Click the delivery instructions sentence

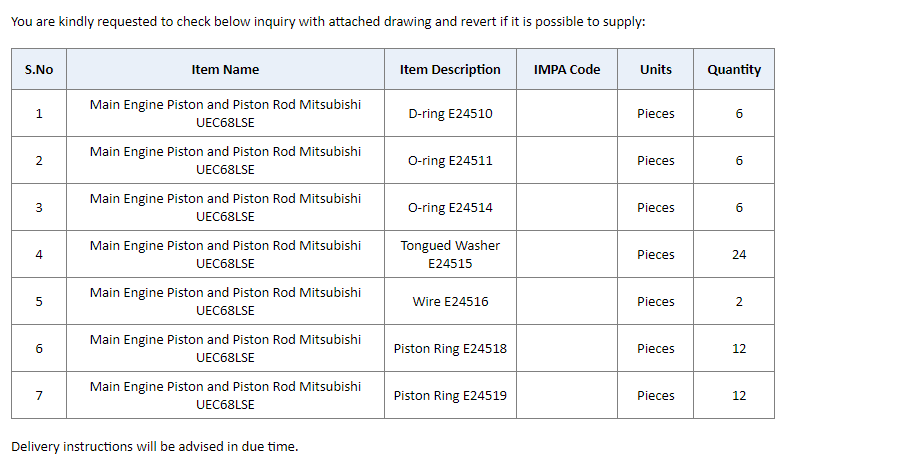point(155,446)
